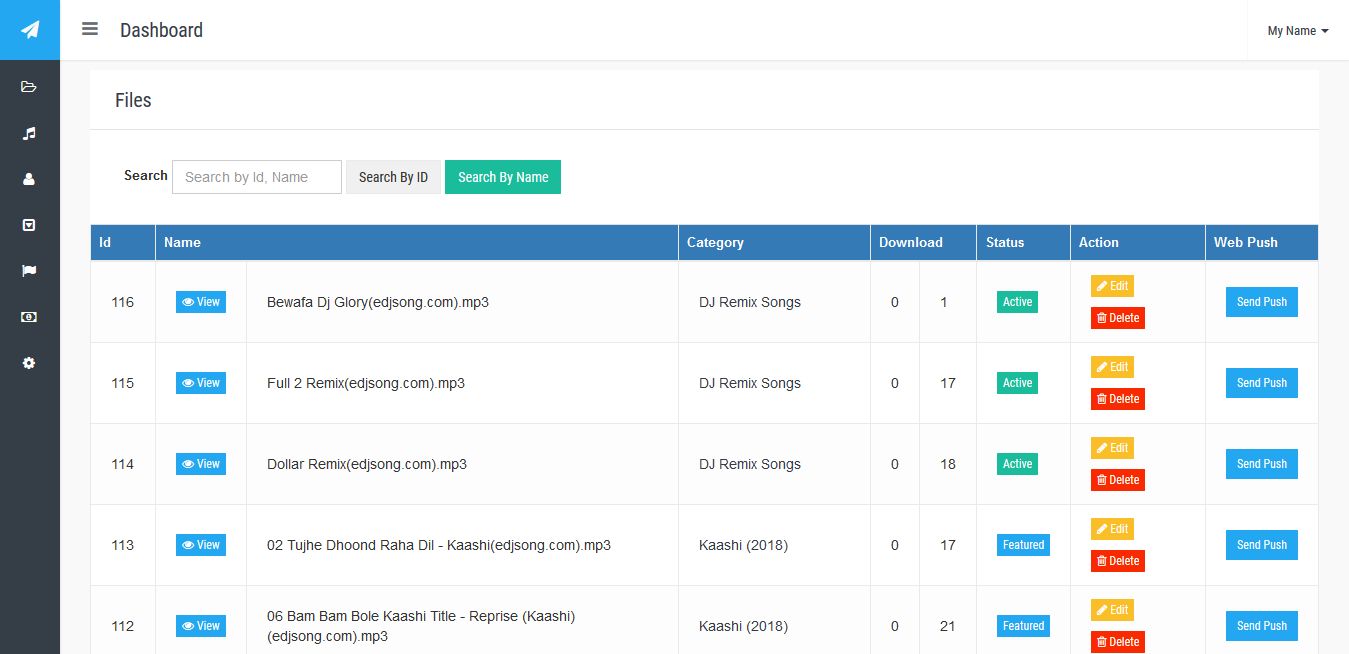Image resolution: width=1349 pixels, height=654 pixels.
Task: Delete file with Id 113
Action: coord(1117,561)
